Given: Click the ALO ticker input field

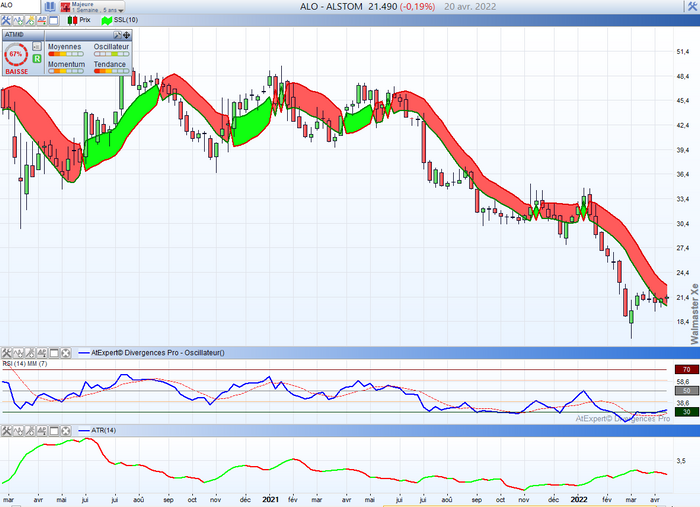Looking at the screenshot, I should coord(20,6).
